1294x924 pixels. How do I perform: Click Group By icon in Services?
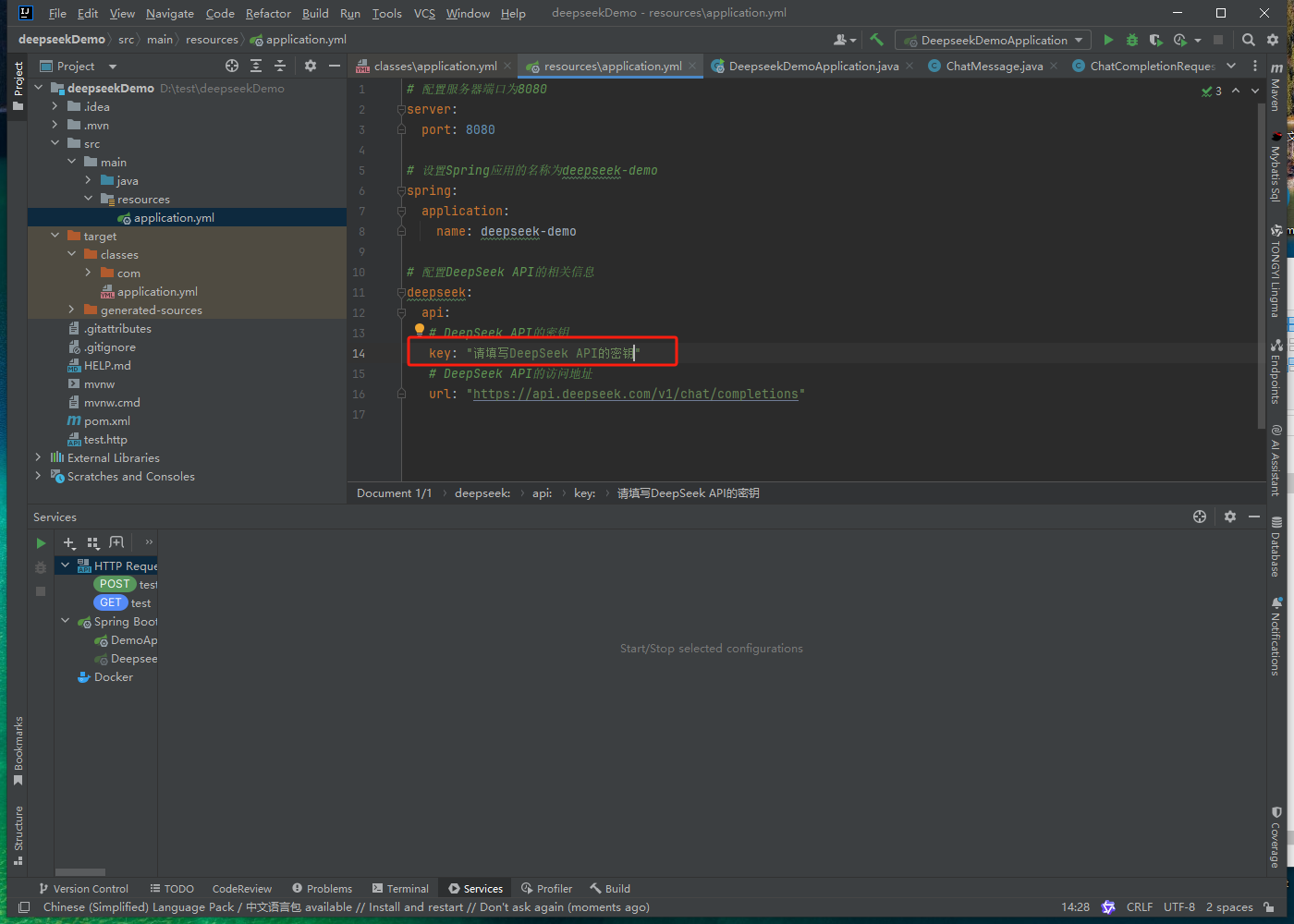(x=92, y=543)
